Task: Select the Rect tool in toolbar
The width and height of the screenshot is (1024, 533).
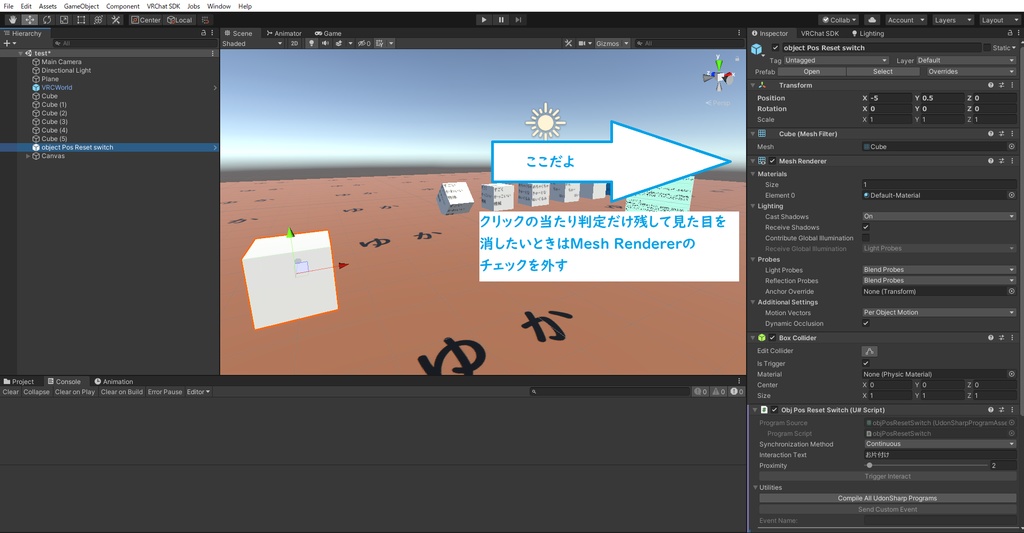Action: [81, 20]
